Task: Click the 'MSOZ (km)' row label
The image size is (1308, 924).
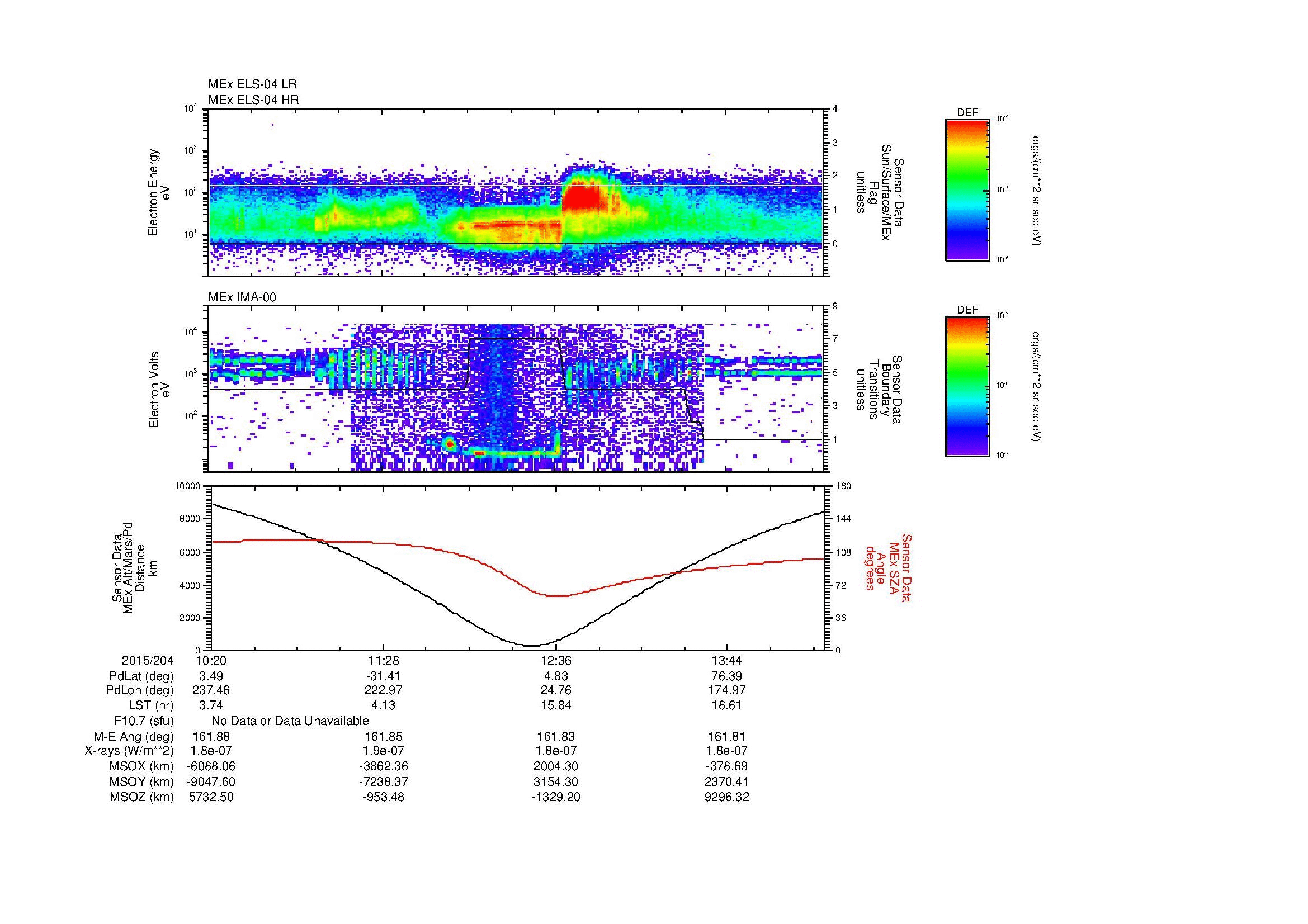Action: (x=142, y=797)
